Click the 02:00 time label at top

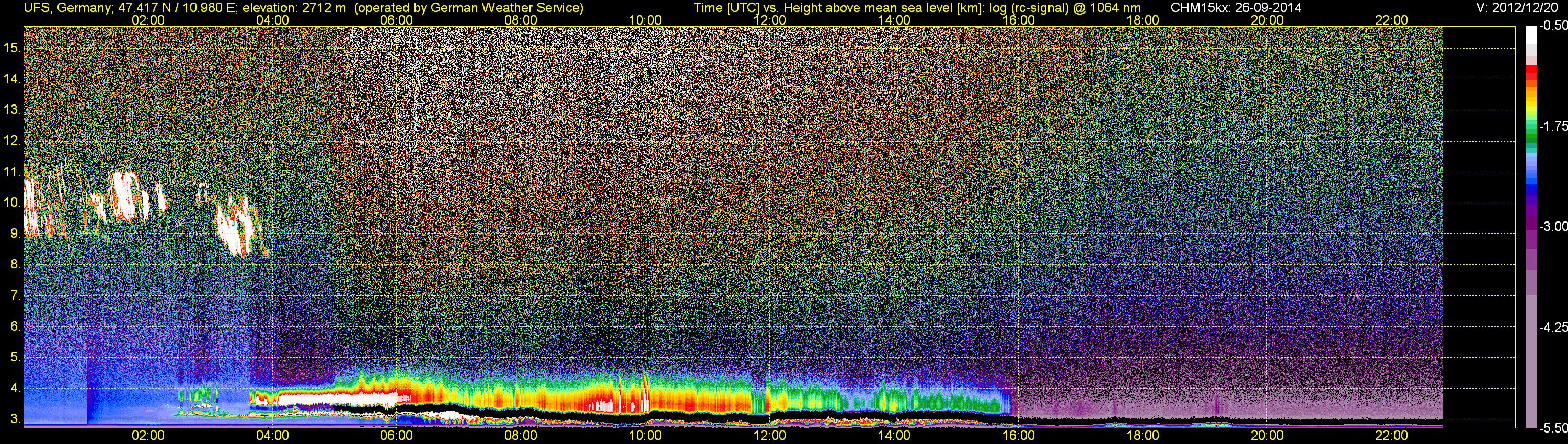[148, 20]
